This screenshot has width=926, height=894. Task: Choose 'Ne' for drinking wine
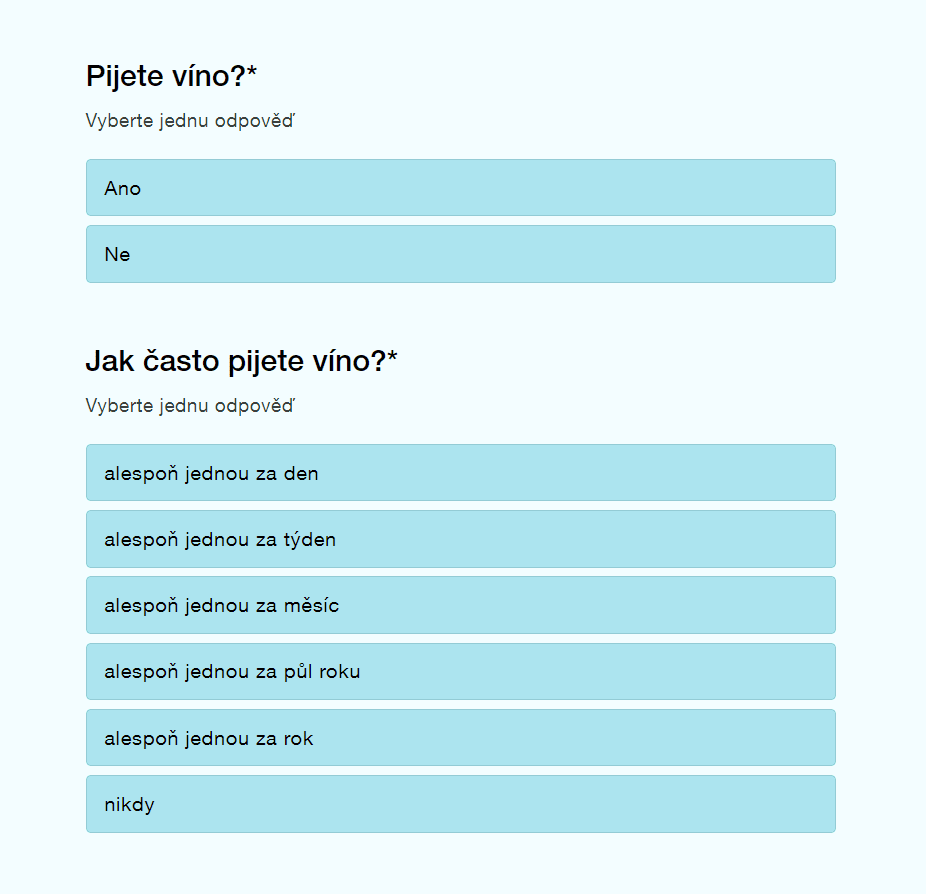coord(460,254)
